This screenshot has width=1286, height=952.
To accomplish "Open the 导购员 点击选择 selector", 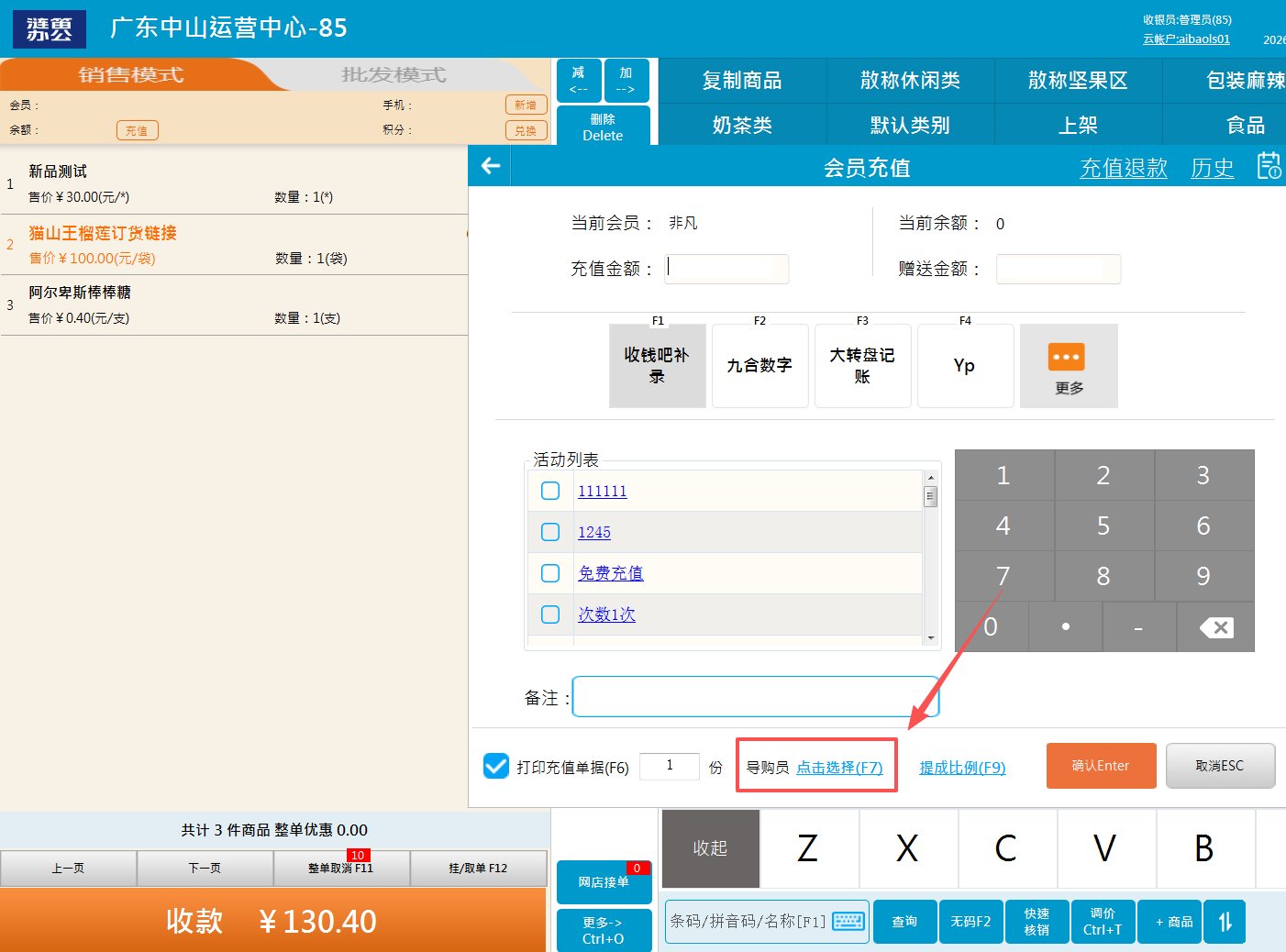I will click(x=838, y=768).
